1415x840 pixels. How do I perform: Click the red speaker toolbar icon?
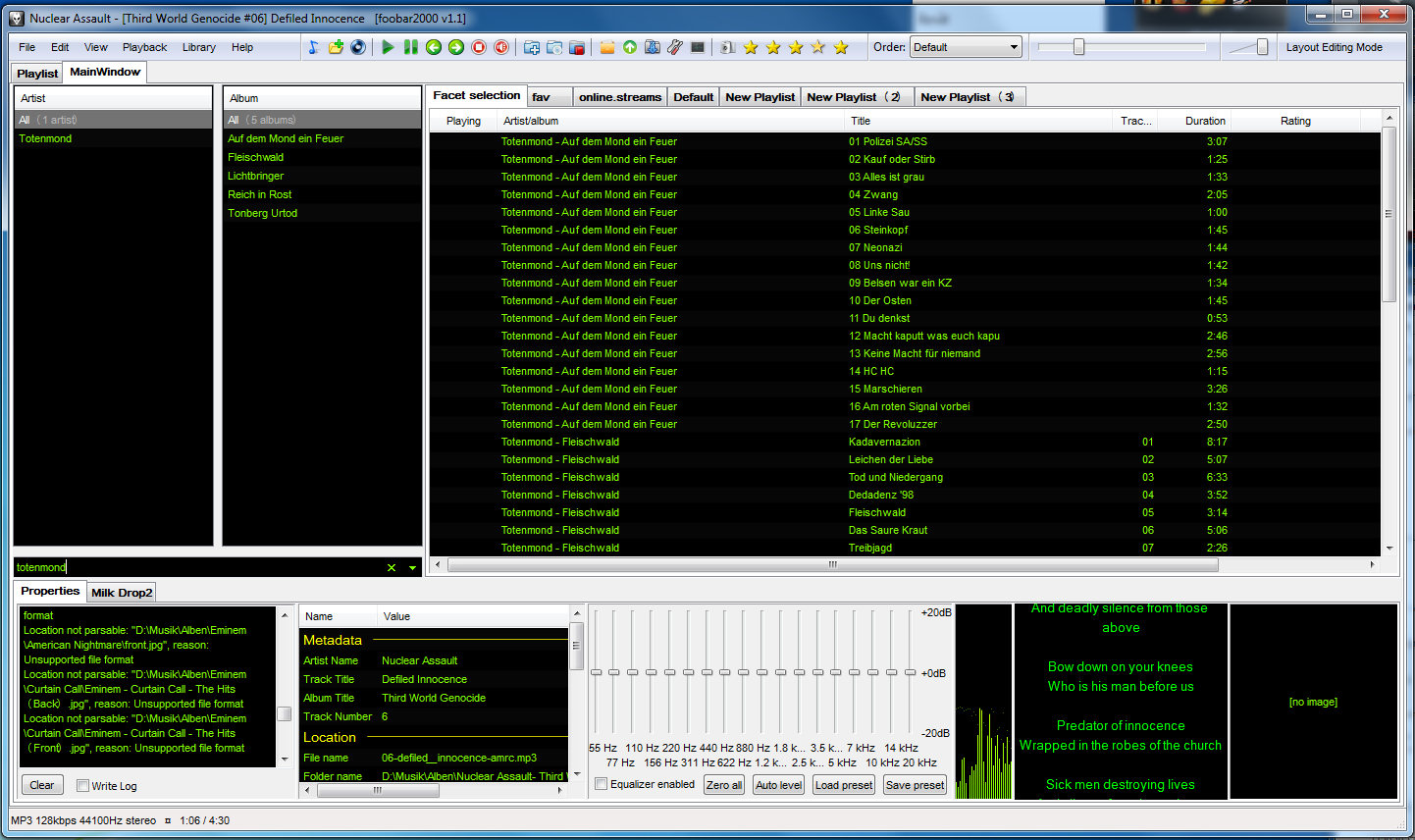[501, 47]
